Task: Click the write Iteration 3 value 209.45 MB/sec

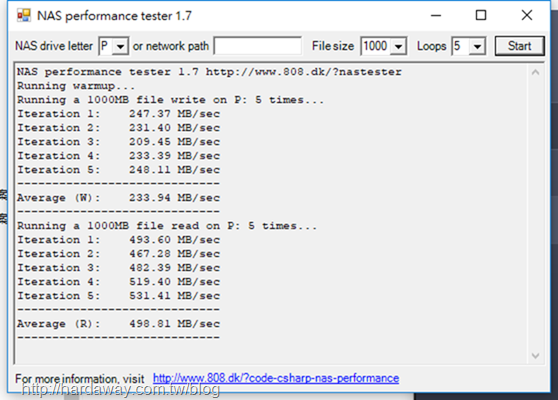Action: point(174,142)
